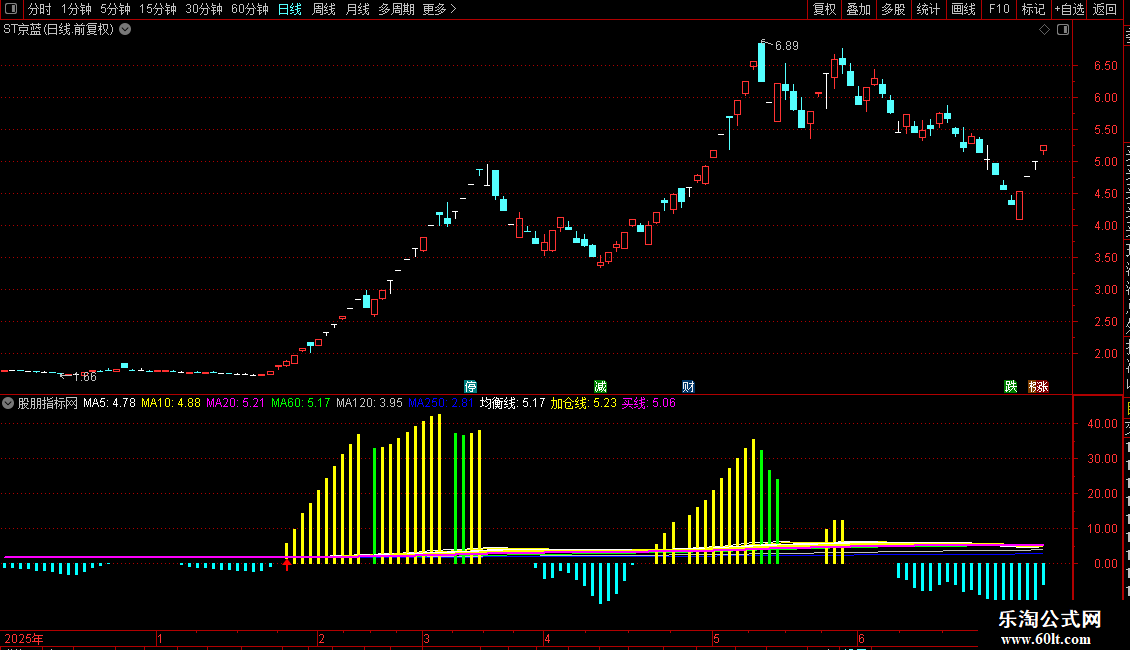
Task: Click the 4.00 price axis label
Action: point(1105,226)
